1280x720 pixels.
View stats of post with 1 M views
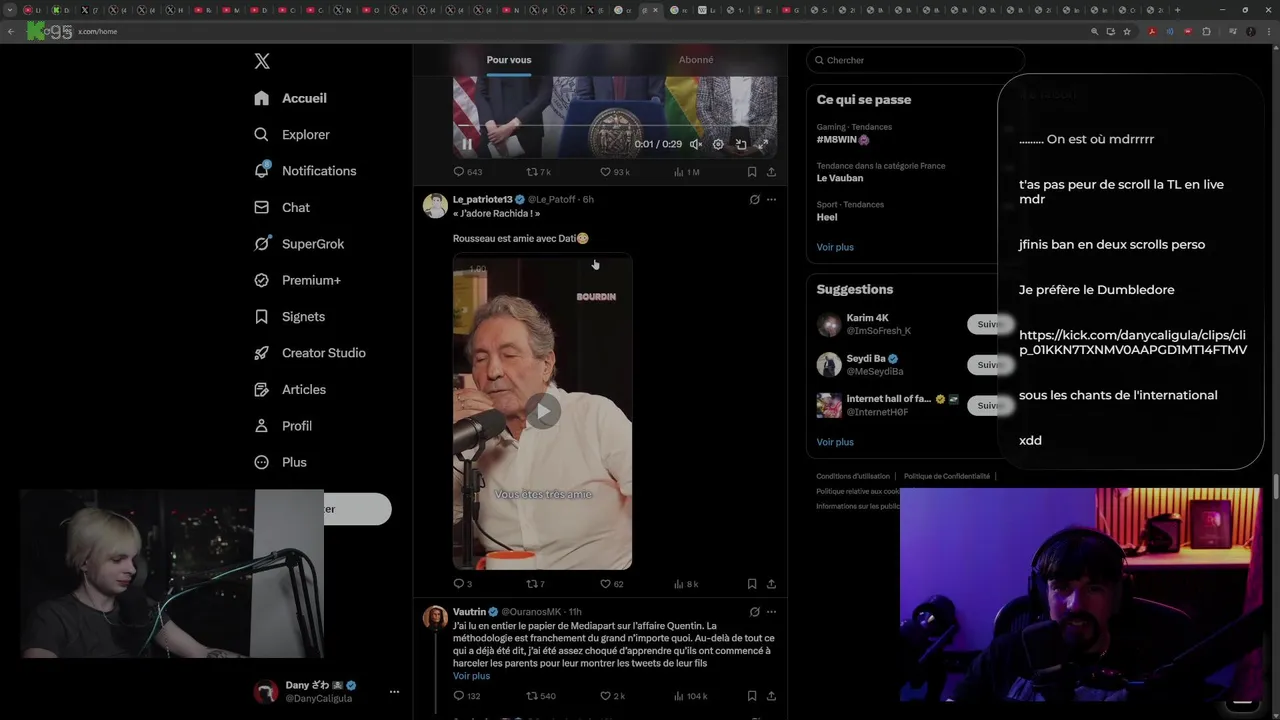click(x=686, y=172)
